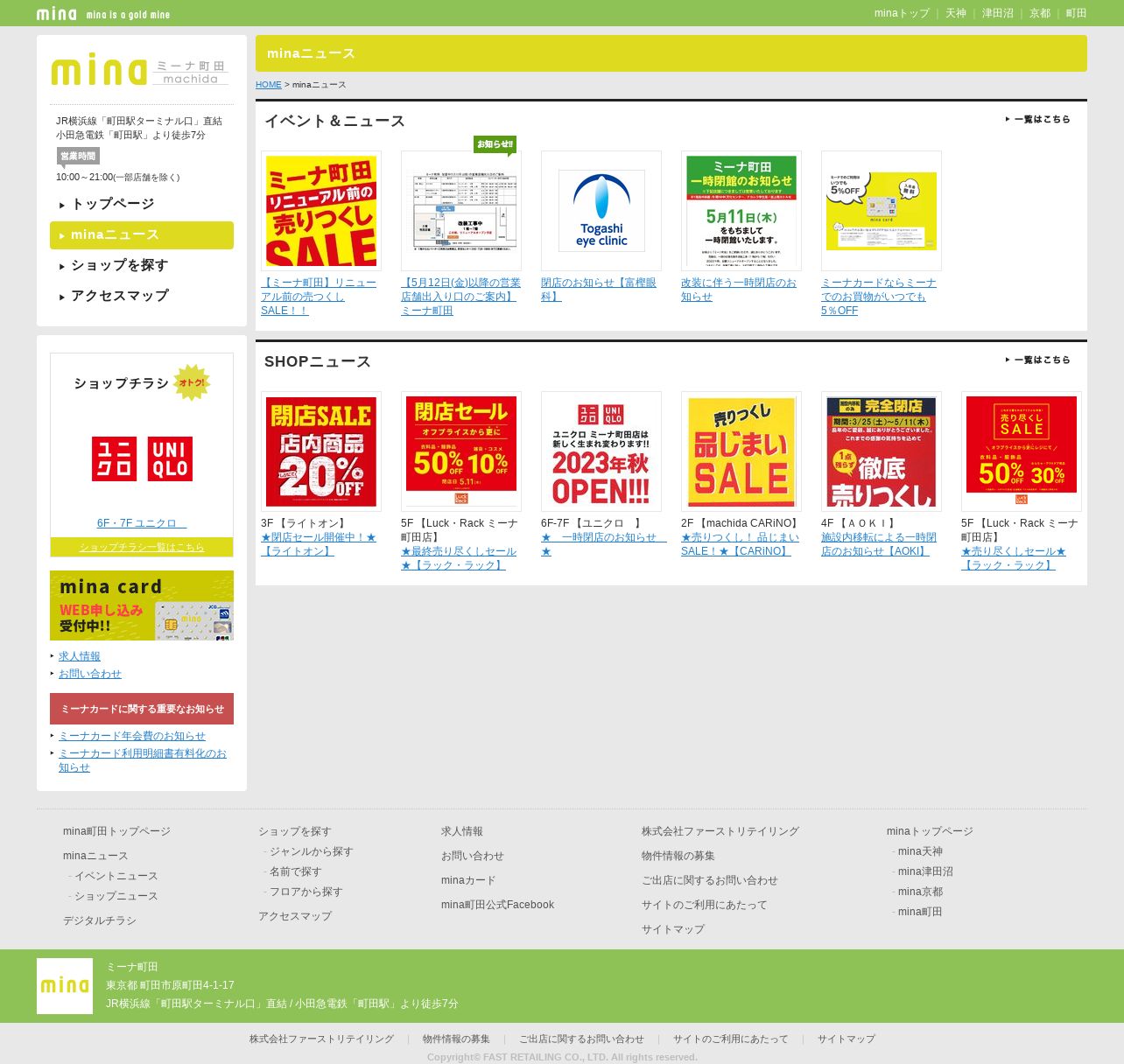Viewport: 1124px width, 1064px height.
Task: Click 名前で探す in footer sitemap
Action: click(x=296, y=871)
